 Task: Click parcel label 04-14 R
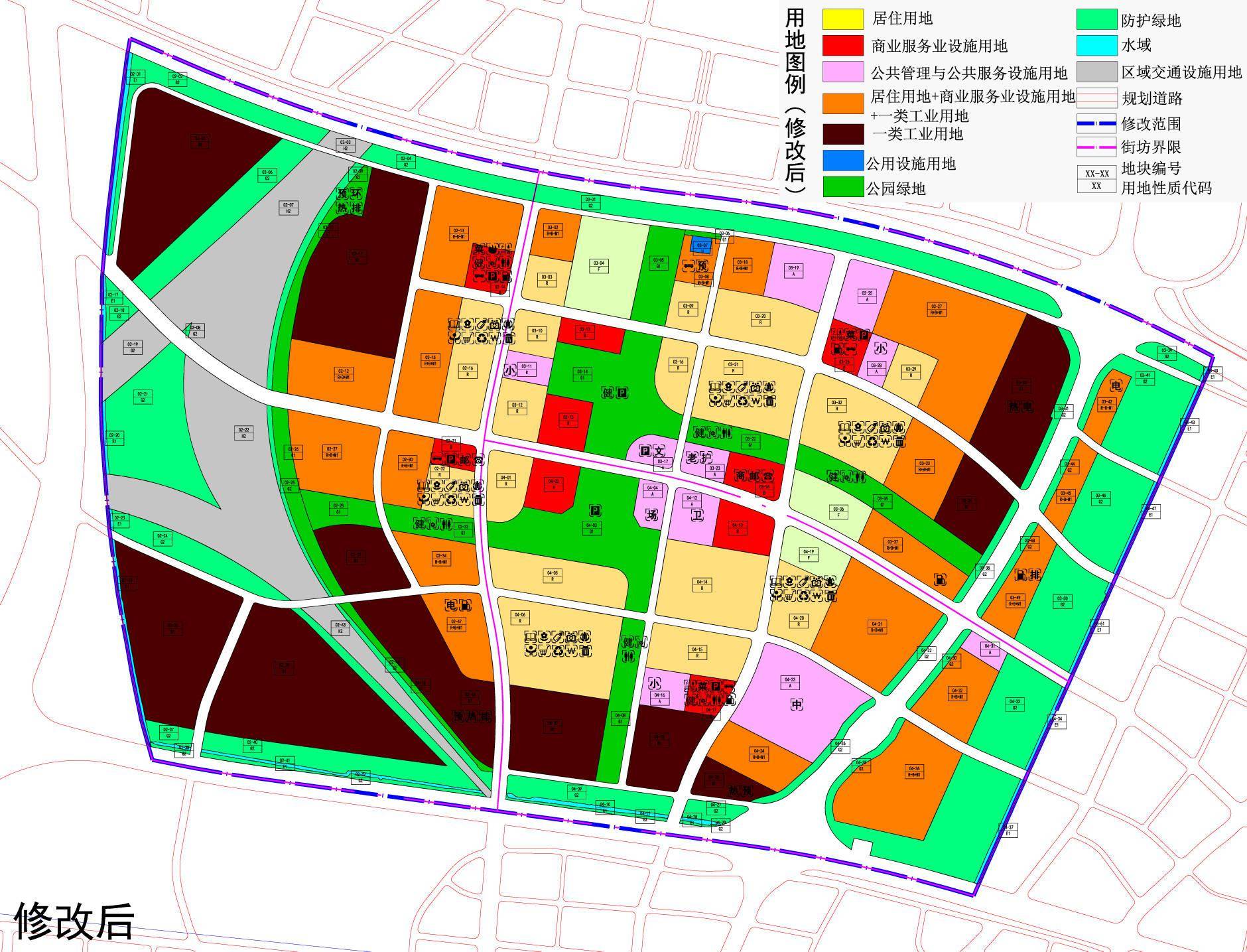point(702,584)
